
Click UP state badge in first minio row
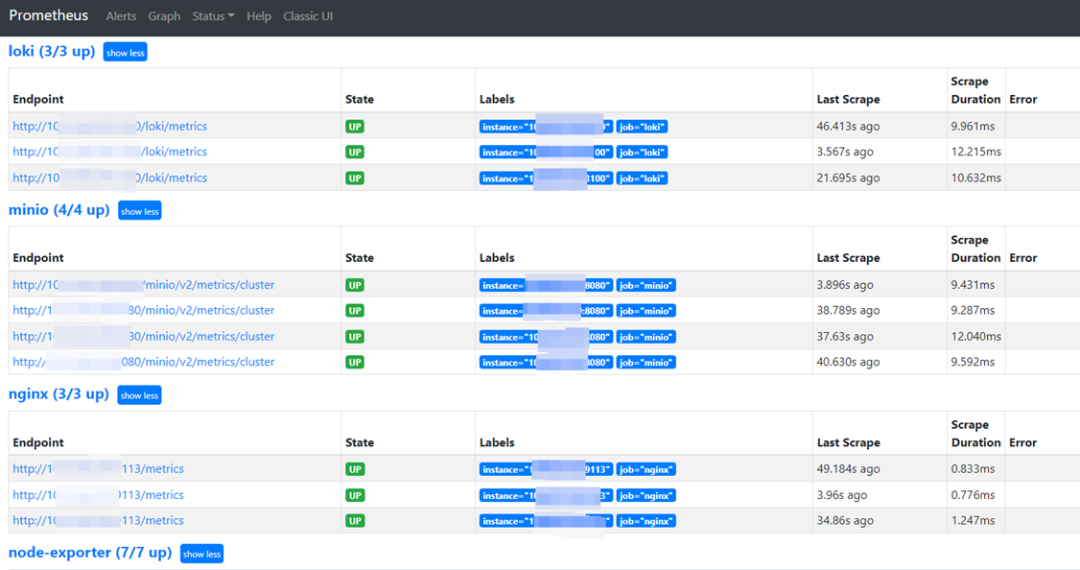point(355,285)
